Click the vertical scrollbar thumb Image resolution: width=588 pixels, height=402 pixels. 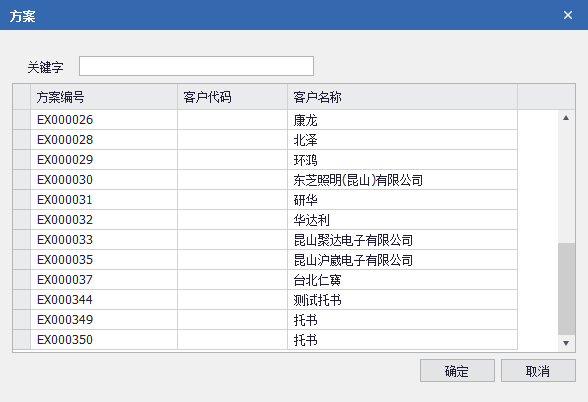coord(566,289)
